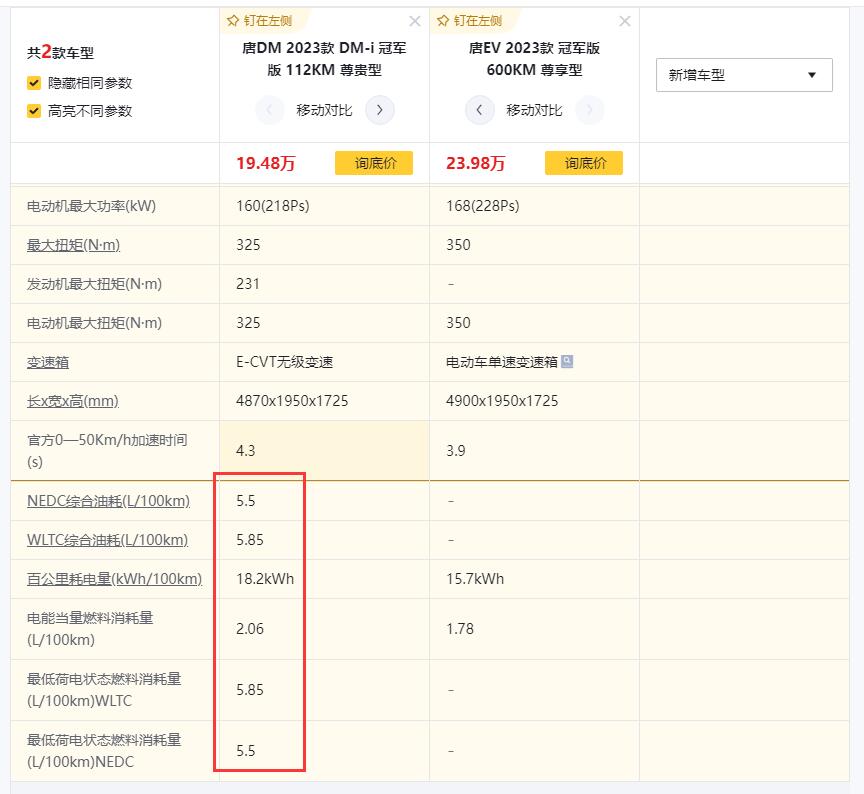Screen dimensions: 864x794
Task: Open WLTC综合油耗(L/100km) link
Action: [107, 539]
